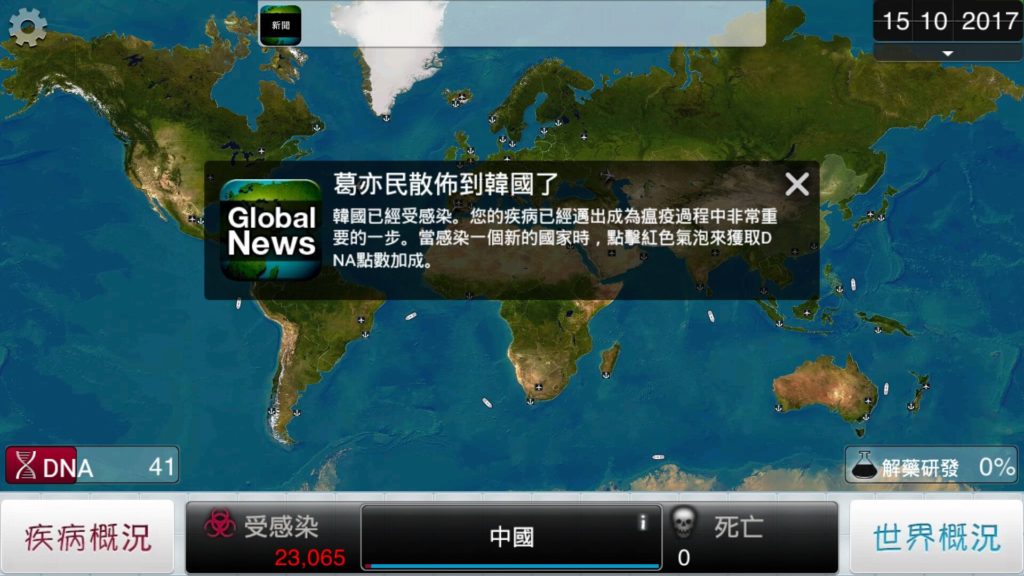Tap the white ship east of Australia
1024x576 pixels.
click(886, 389)
